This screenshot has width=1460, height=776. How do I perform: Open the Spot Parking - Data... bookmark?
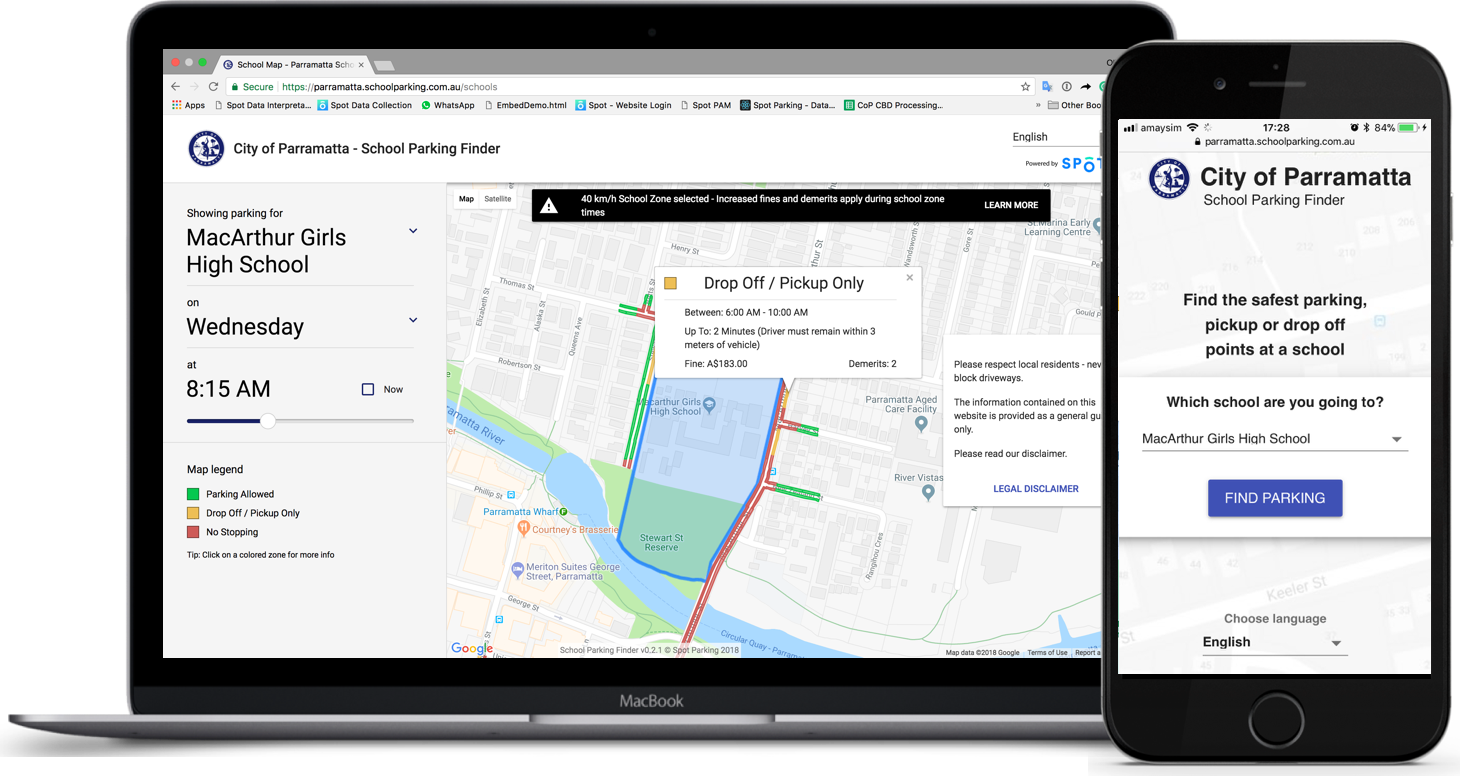[788, 105]
